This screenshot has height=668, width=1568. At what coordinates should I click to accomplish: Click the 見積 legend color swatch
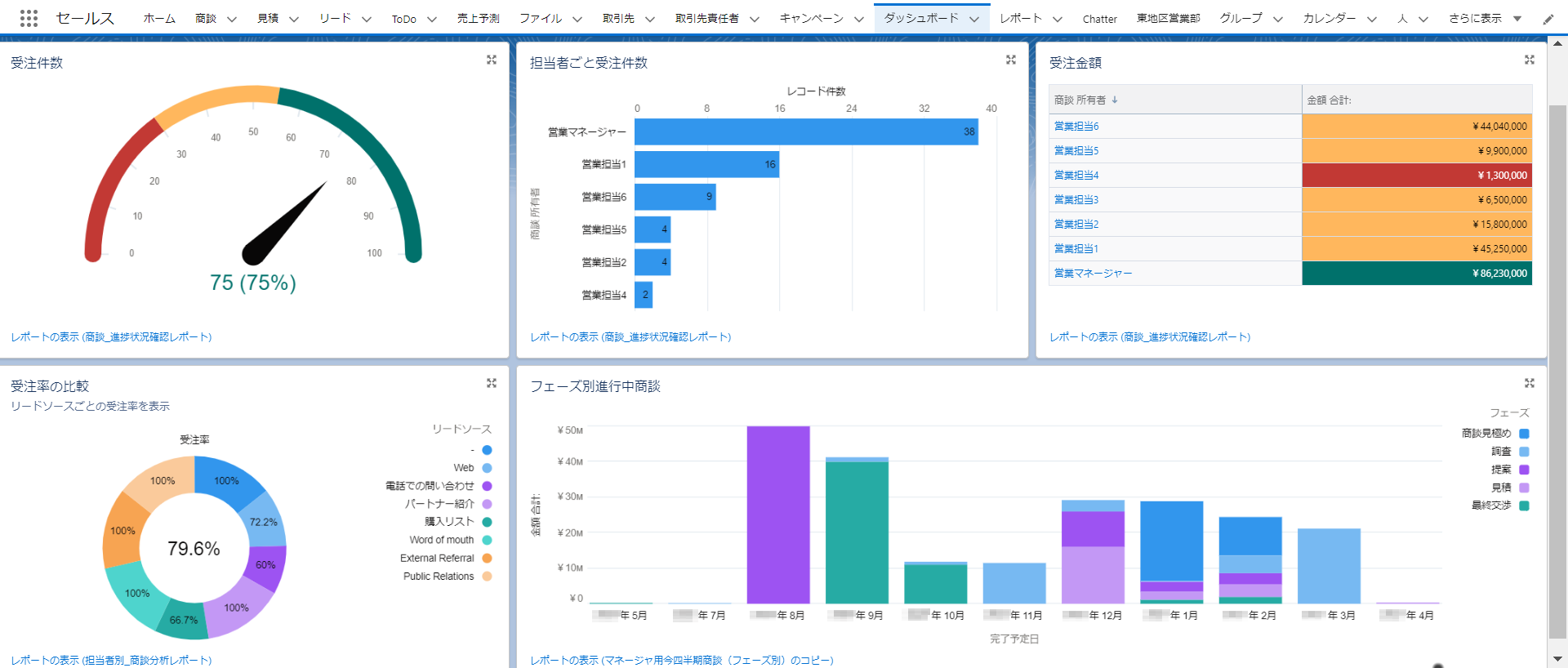[1524, 488]
